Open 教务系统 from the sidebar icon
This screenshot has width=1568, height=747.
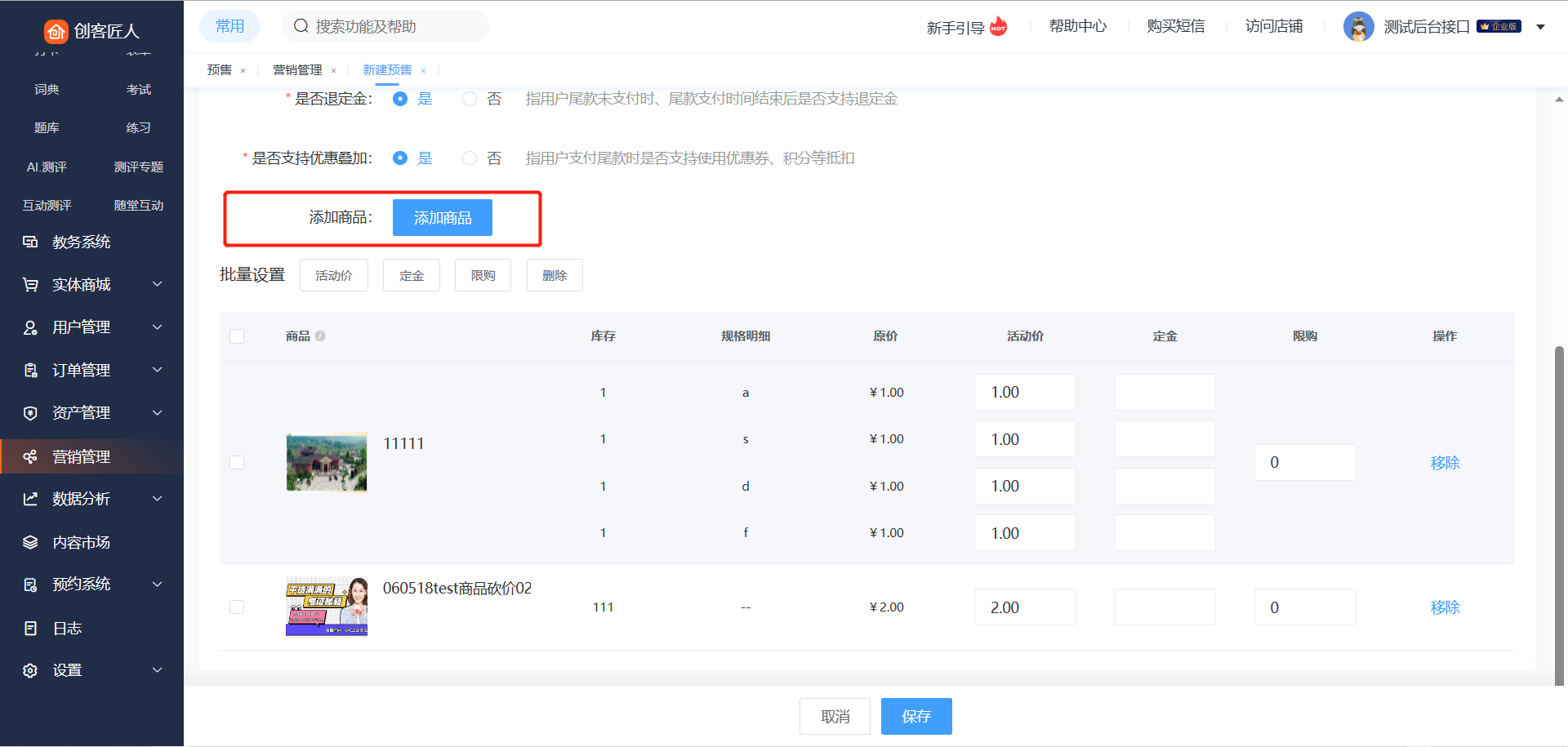coord(30,242)
